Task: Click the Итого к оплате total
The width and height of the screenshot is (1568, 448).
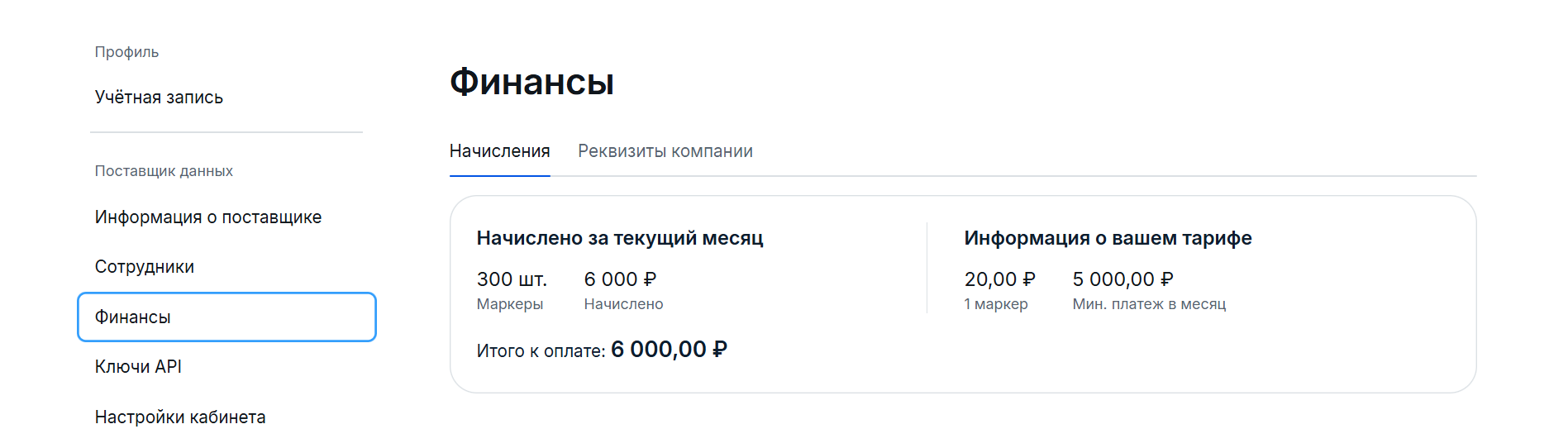Action: pyautogui.click(x=602, y=350)
